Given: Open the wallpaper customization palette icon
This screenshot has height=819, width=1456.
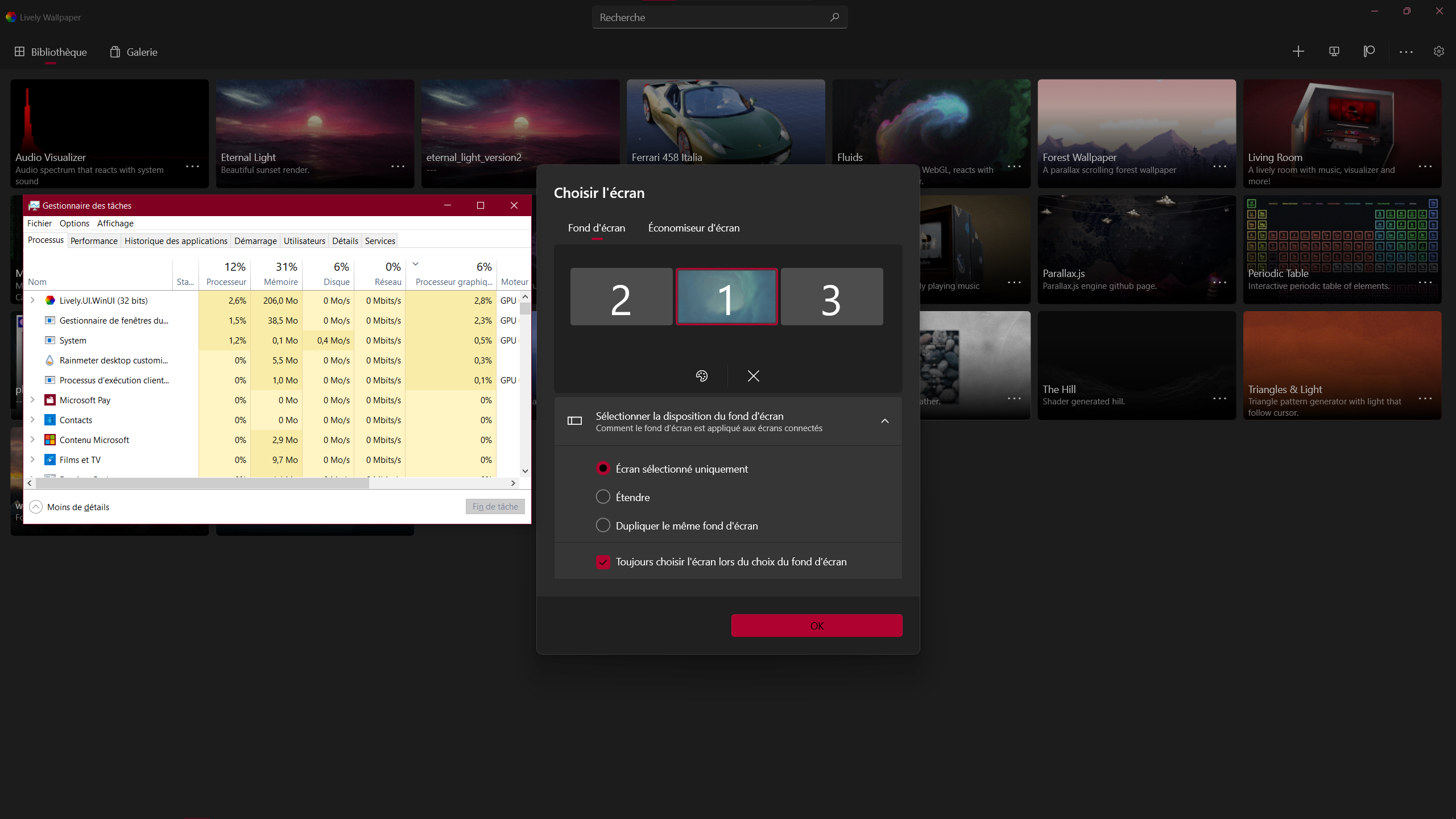Looking at the screenshot, I should [x=701, y=375].
